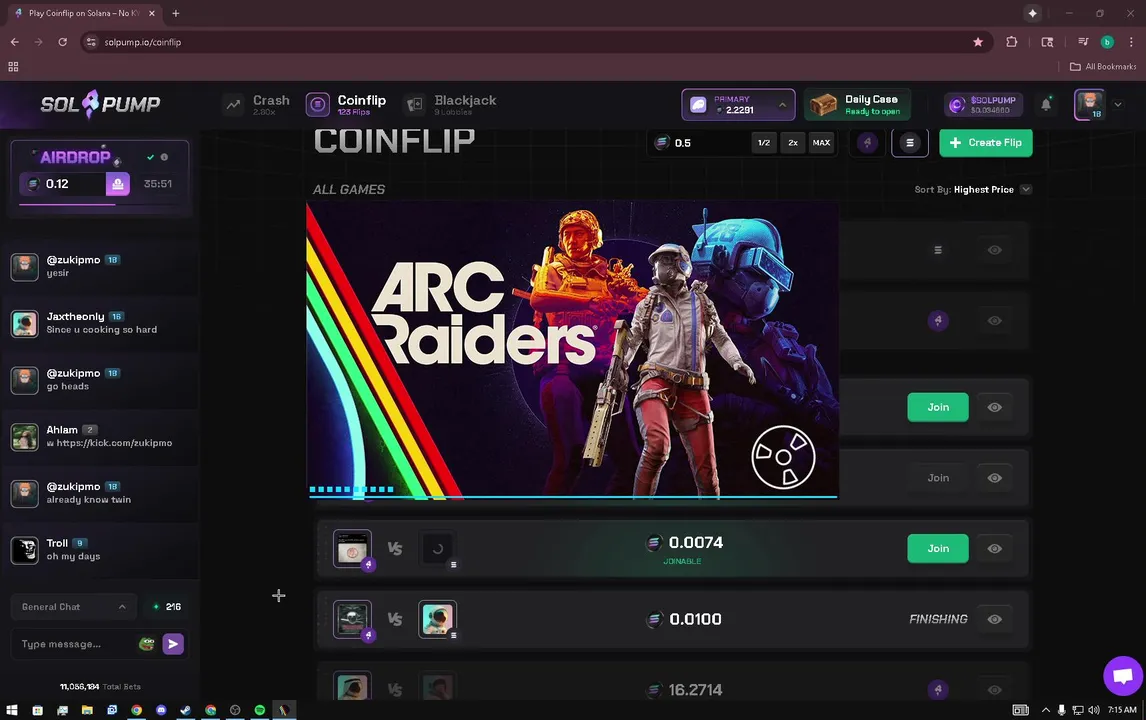Open the All Bookmarks folder
1146x720 pixels.
pos(1102,67)
